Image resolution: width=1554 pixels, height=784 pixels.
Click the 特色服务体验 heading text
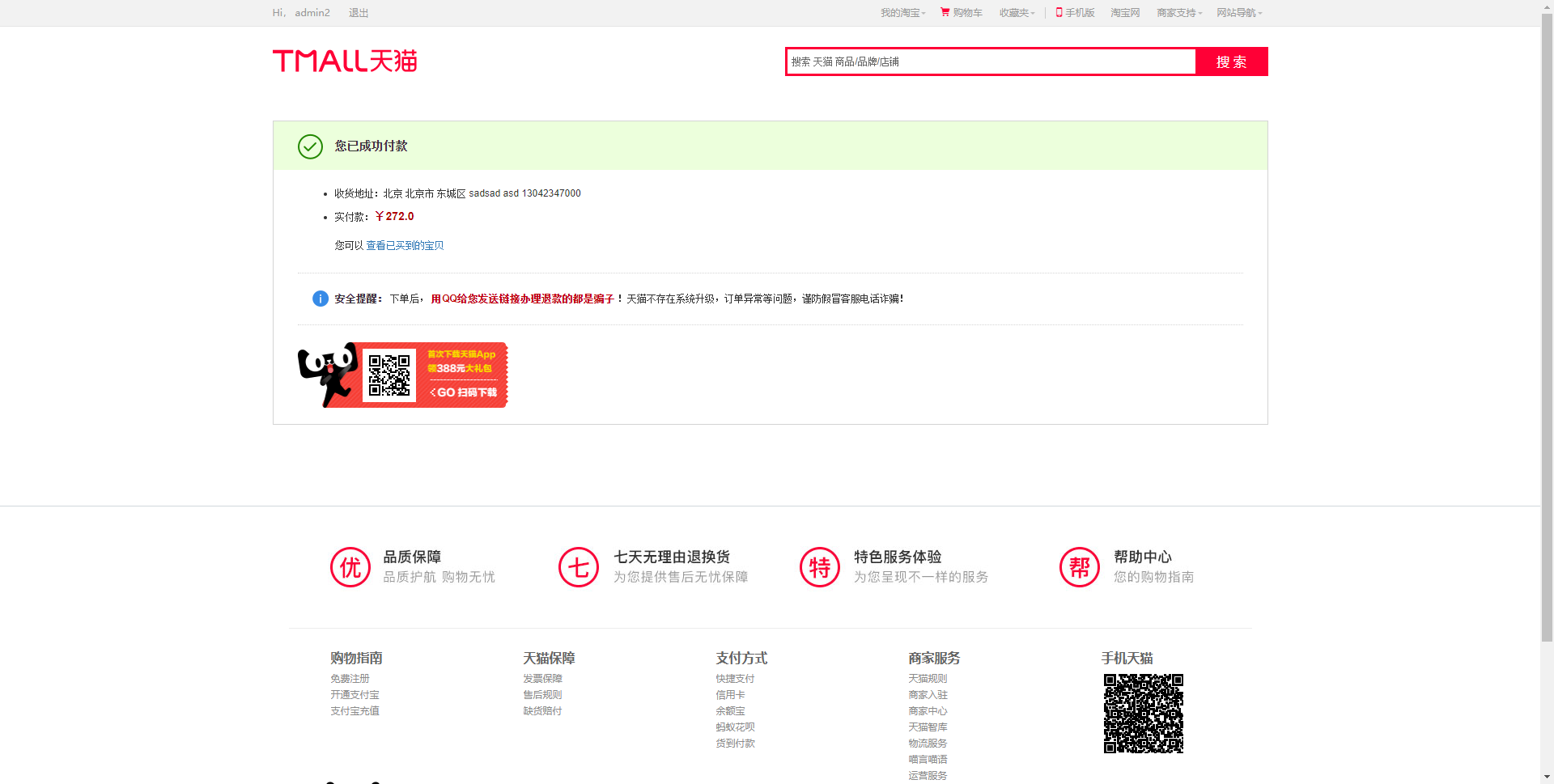pyautogui.click(x=898, y=557)
